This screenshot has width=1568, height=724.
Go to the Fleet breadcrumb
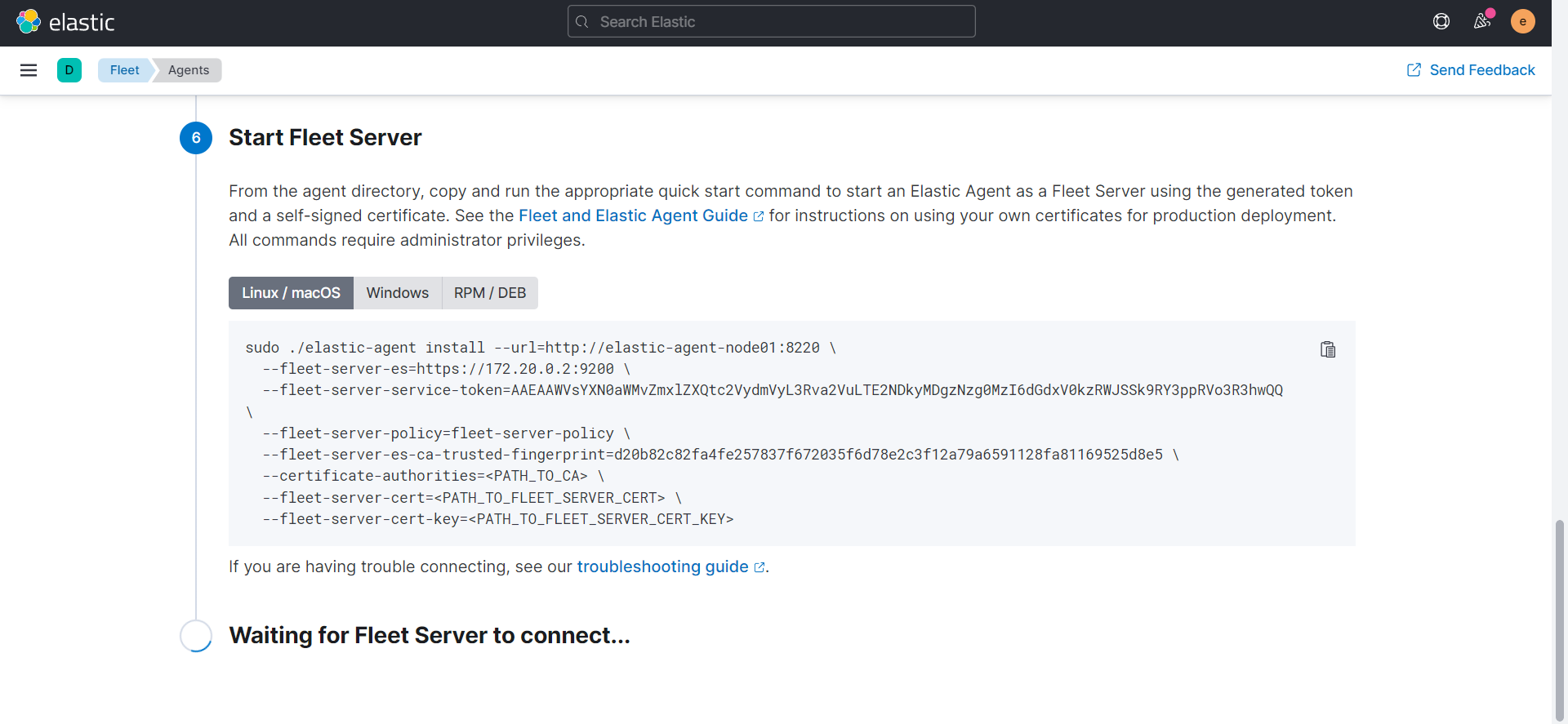pyautogui.click(x=125, y=70)
